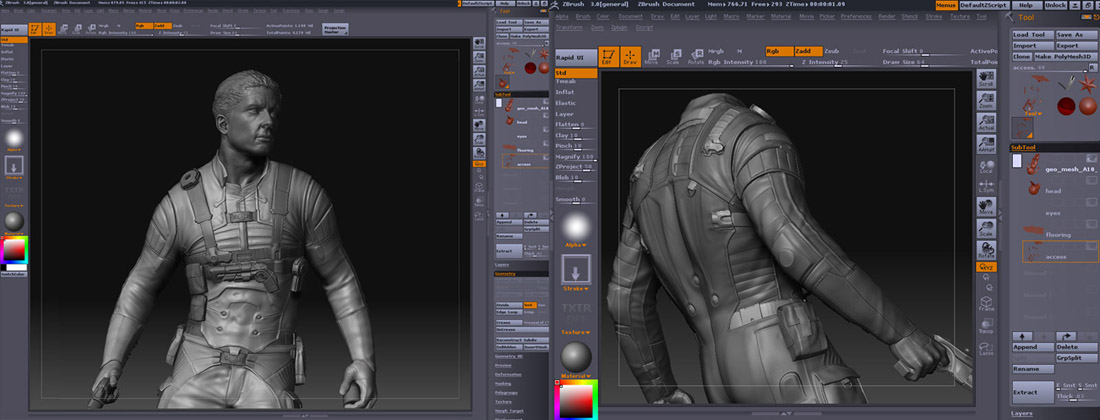Activate Edit mode icon in right ZBrush window
Viewport: 1100px width, 420px height.
point(608,56)
